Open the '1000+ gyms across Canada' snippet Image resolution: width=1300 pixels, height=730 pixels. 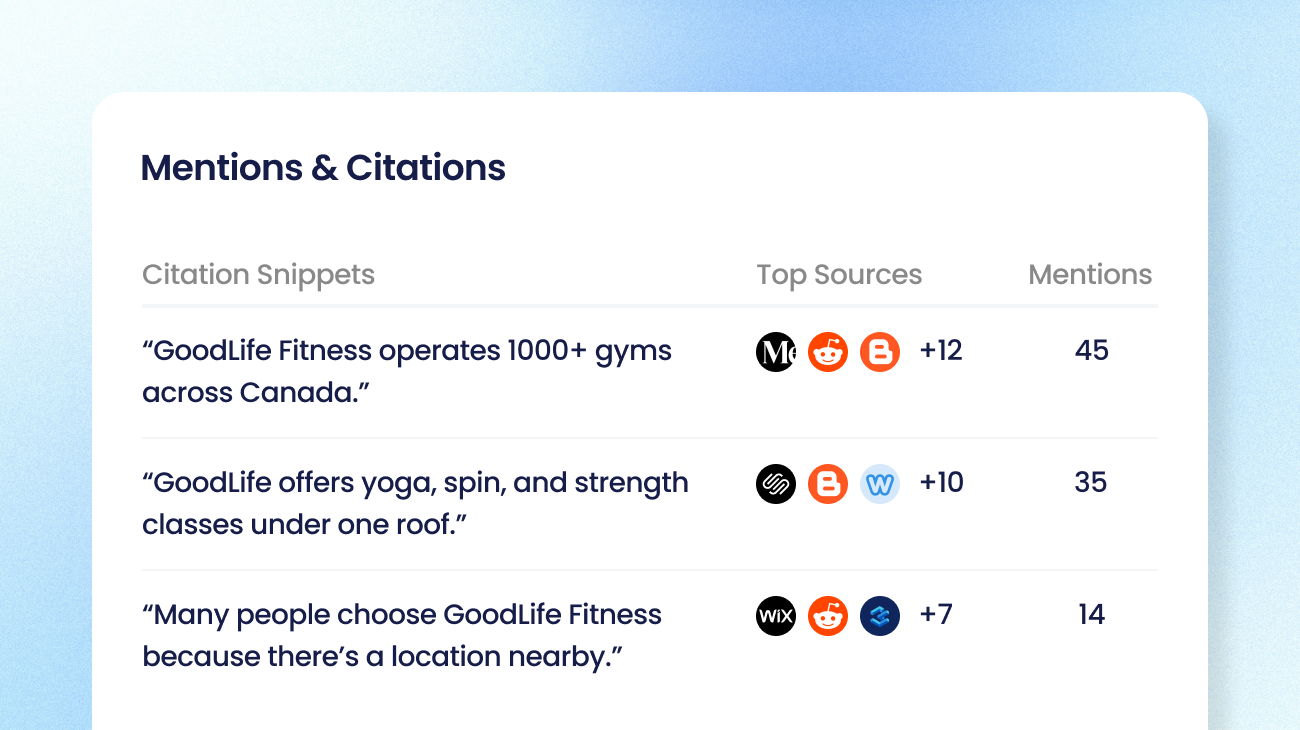pos(407,372)
